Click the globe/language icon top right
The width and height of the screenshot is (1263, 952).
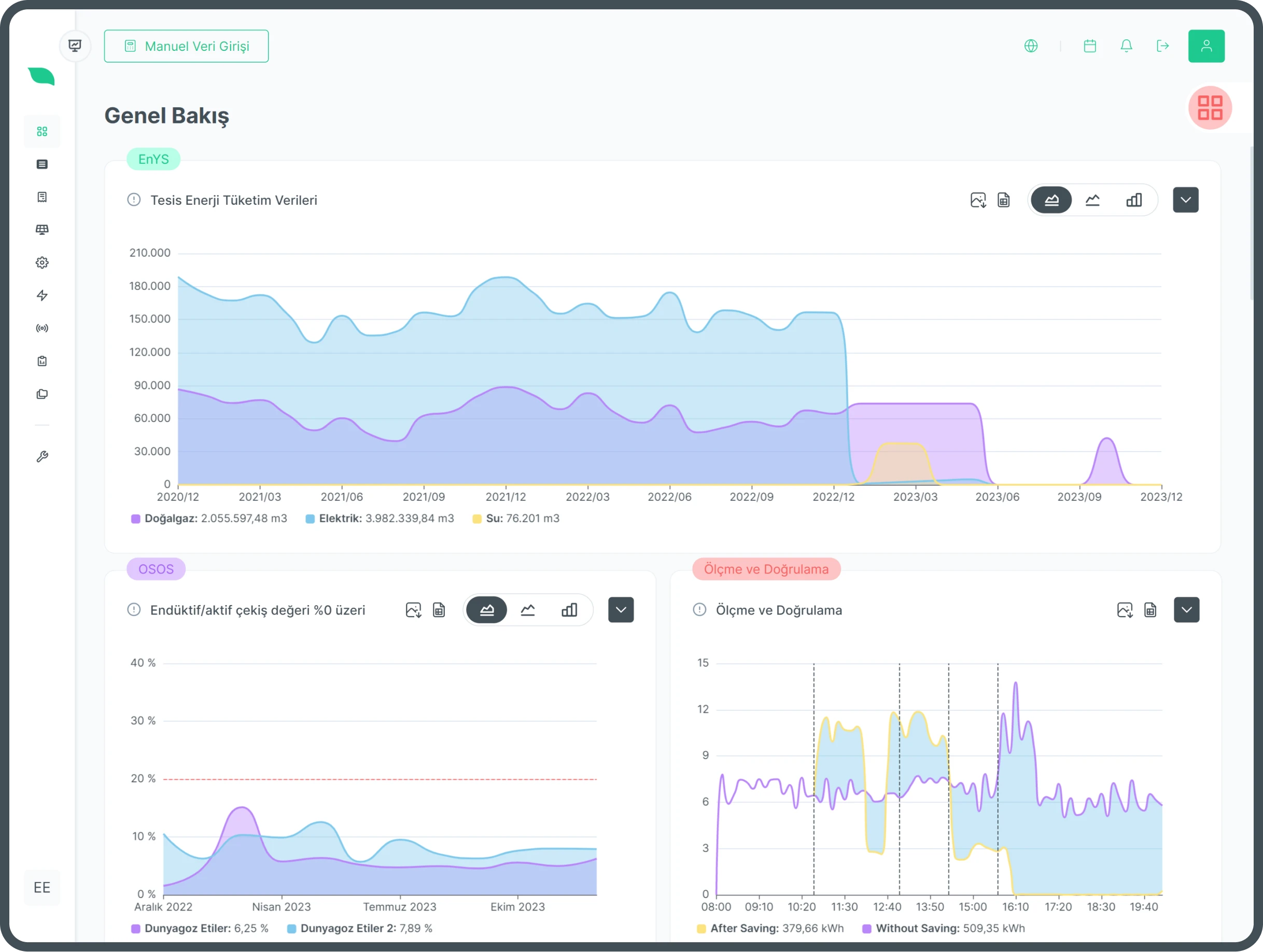point(1031,46)
